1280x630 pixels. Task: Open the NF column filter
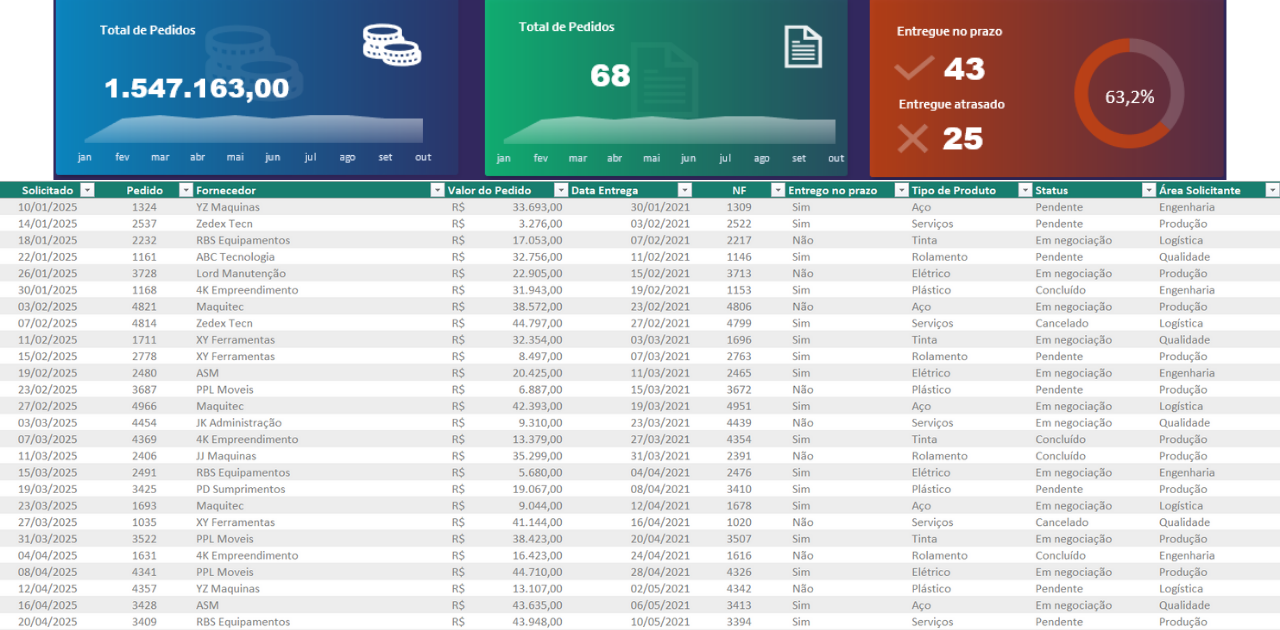point(778,189)
